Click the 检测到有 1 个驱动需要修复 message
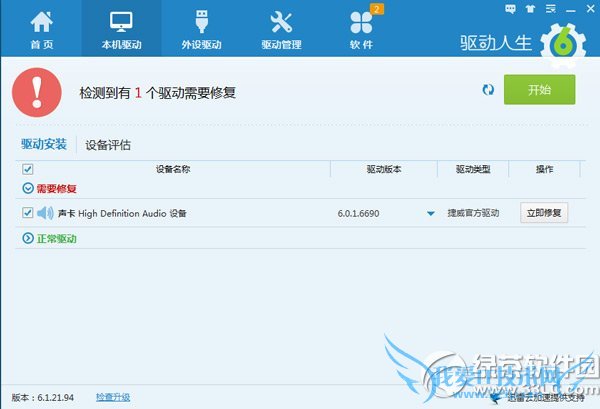The image size is (600, 409). coord(158,93)
